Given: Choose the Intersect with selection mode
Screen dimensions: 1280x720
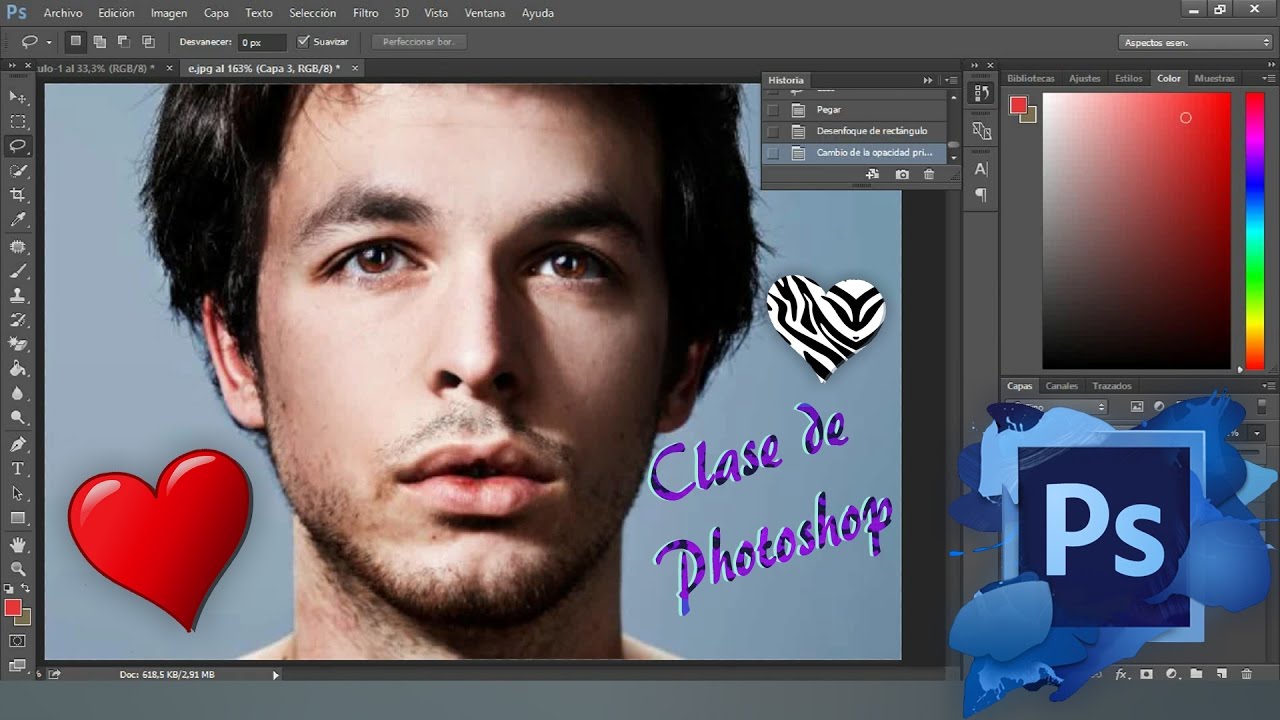Looking at the screenshot, I should click(148, 42).
